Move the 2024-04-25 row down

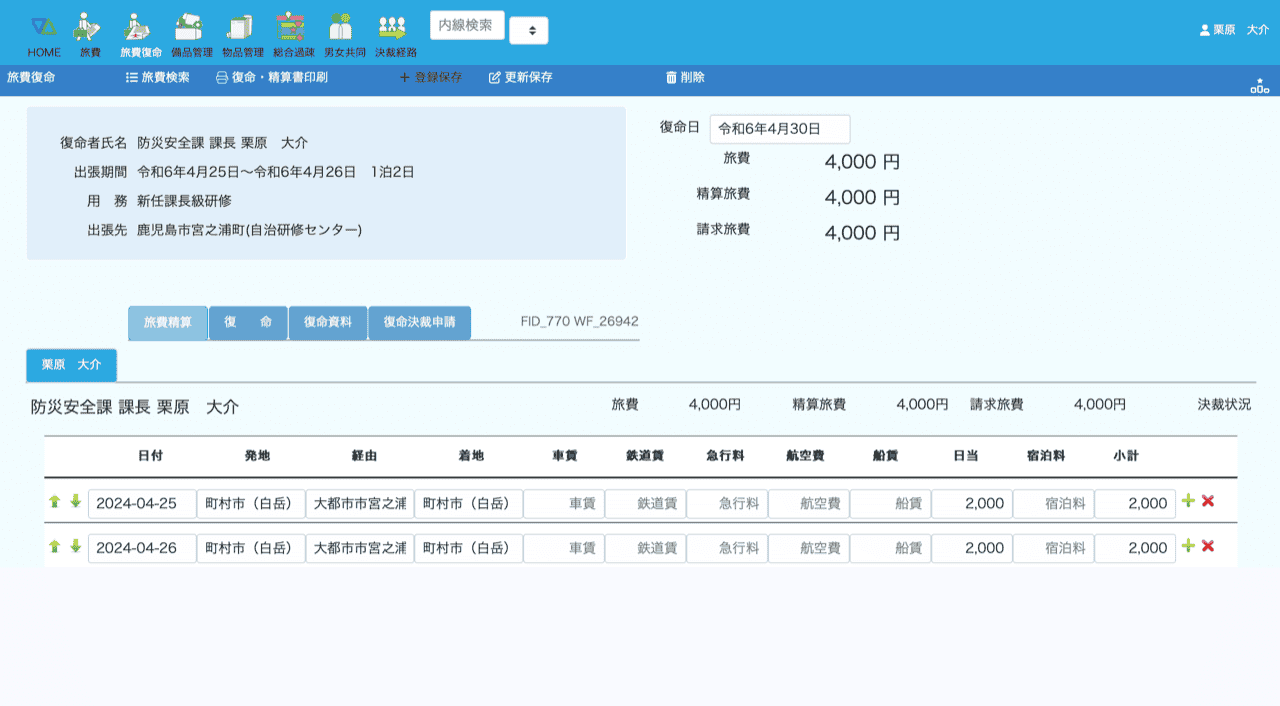pyautogui.click(x=75, y=502)
